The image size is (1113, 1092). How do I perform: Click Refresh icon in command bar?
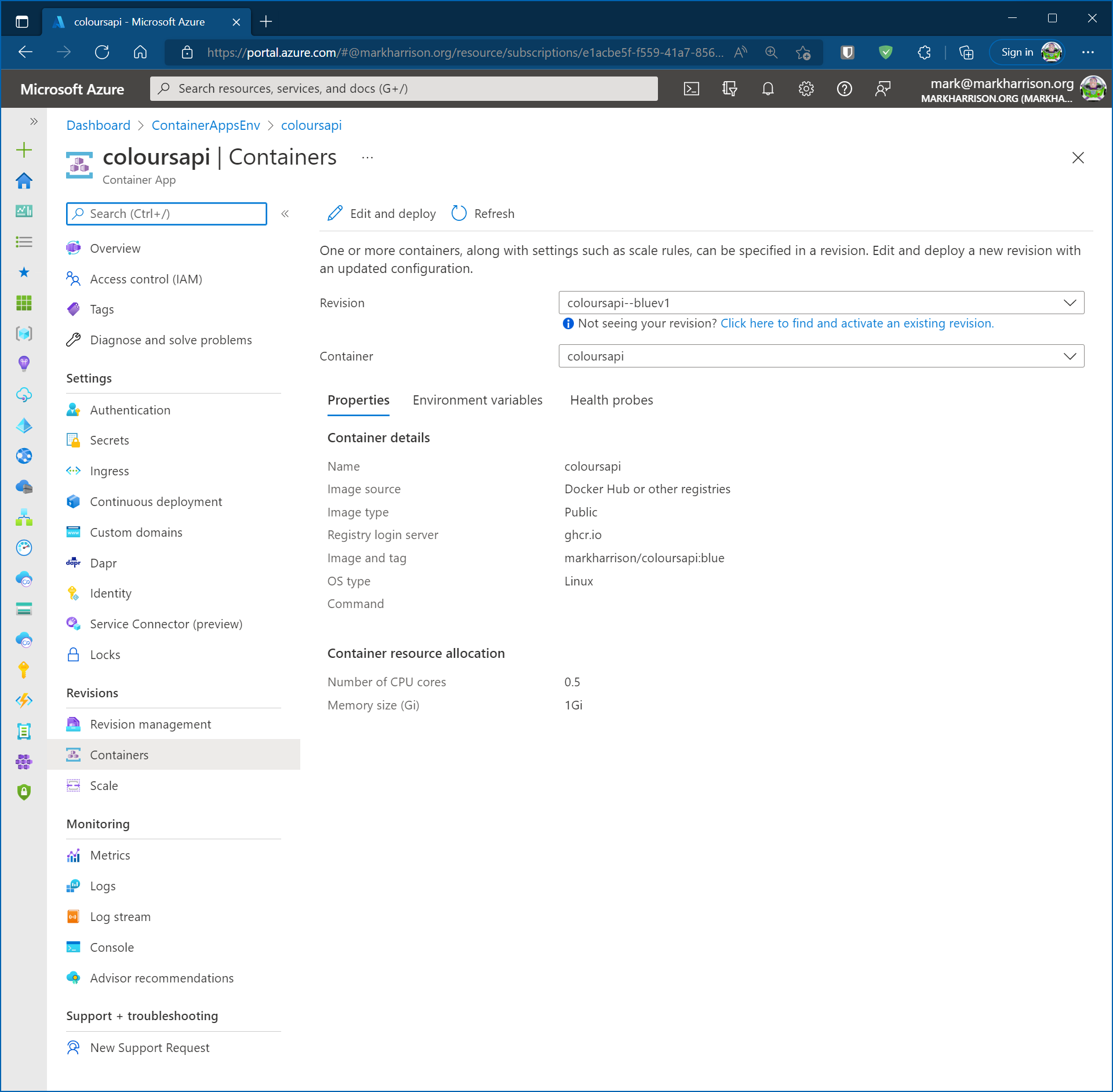click(x=459, y=213)
